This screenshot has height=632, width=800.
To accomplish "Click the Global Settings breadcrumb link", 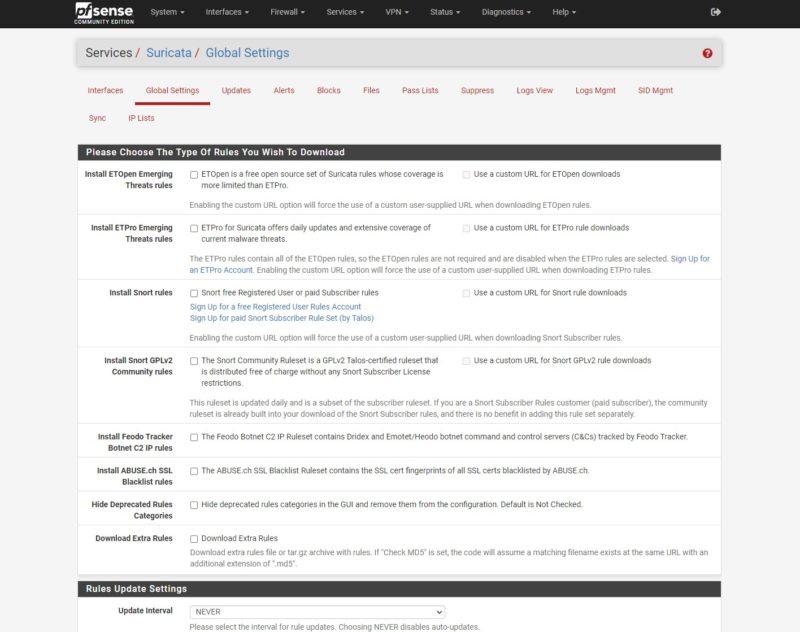I will [247, 53].
